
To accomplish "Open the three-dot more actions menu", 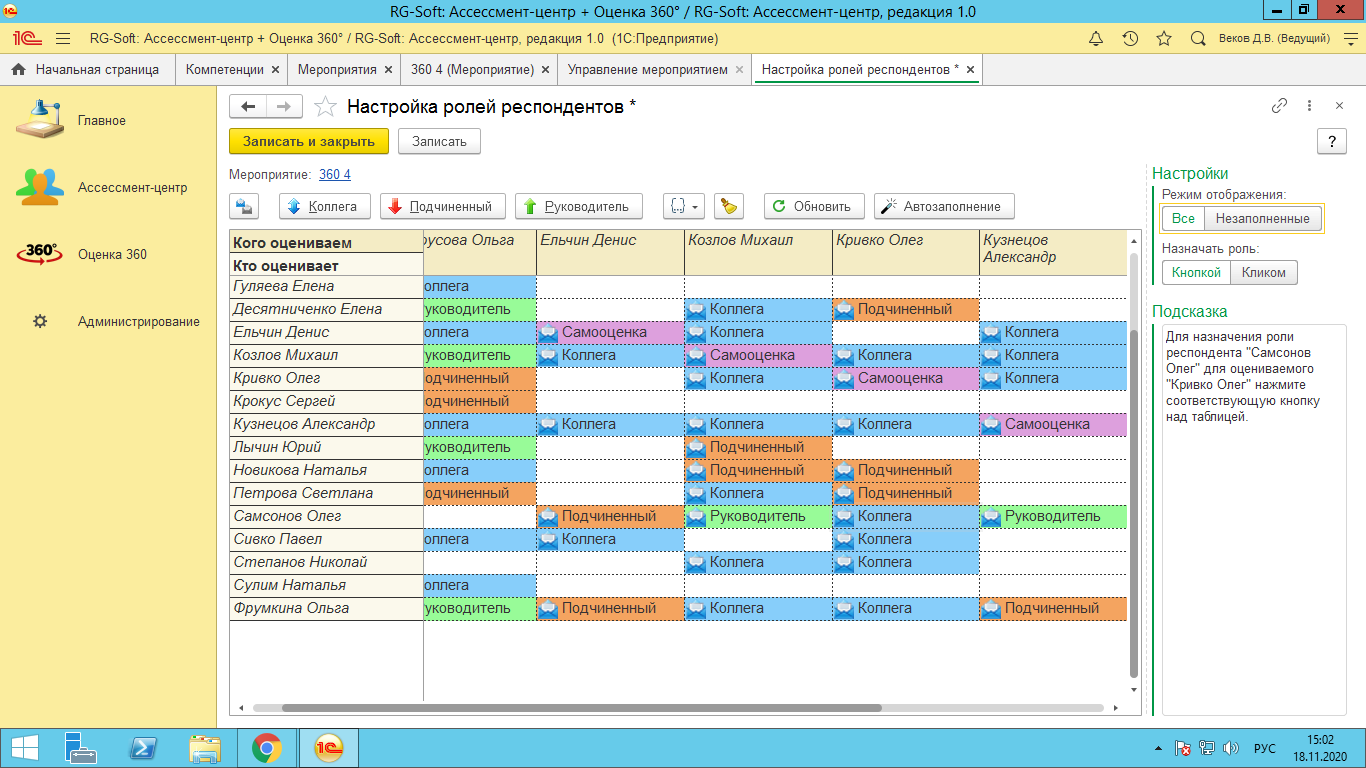I will (1309, 106).
